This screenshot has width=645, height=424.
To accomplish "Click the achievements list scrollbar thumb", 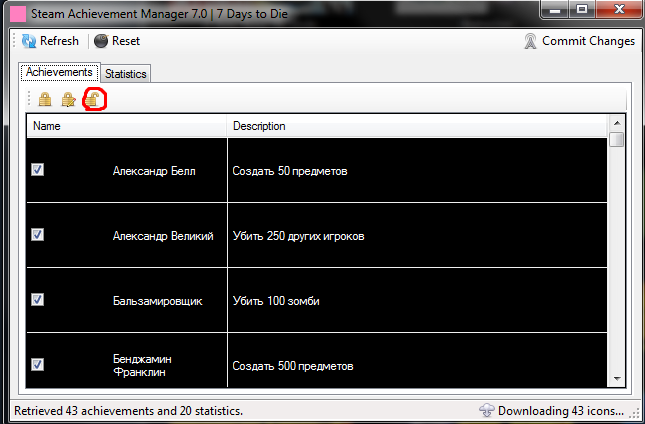I will [x=617, y=139].
